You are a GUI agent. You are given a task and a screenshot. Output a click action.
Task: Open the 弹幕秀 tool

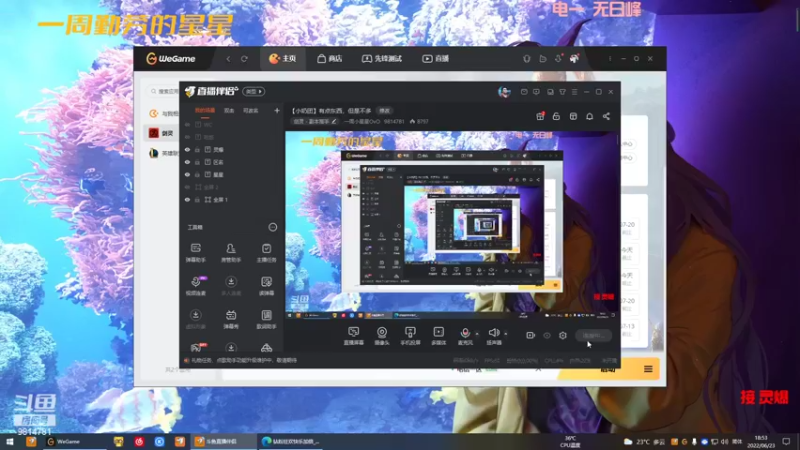pyautogui.click(x=231, y=319)
